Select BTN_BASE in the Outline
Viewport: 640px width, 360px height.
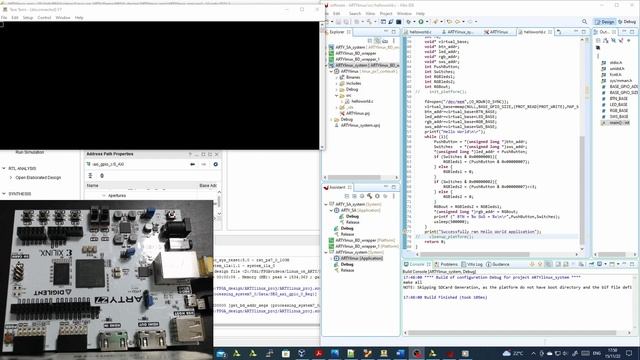coord(618,99)
